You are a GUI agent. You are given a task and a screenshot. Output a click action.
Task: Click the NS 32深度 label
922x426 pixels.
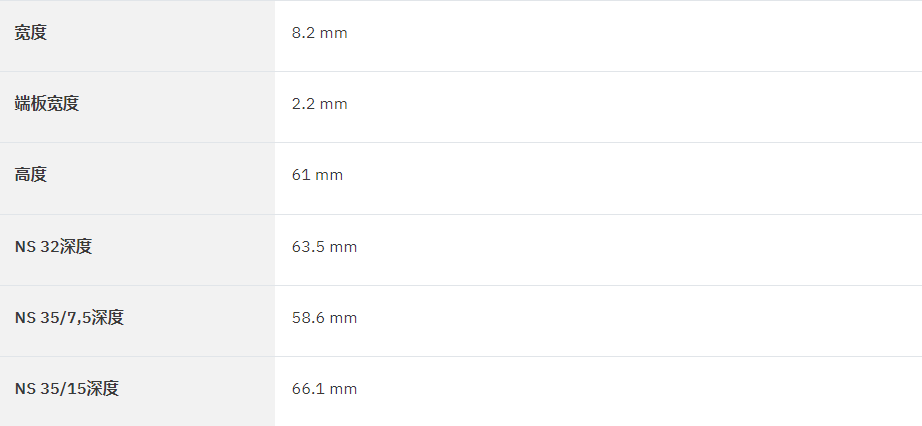point(54,247)
